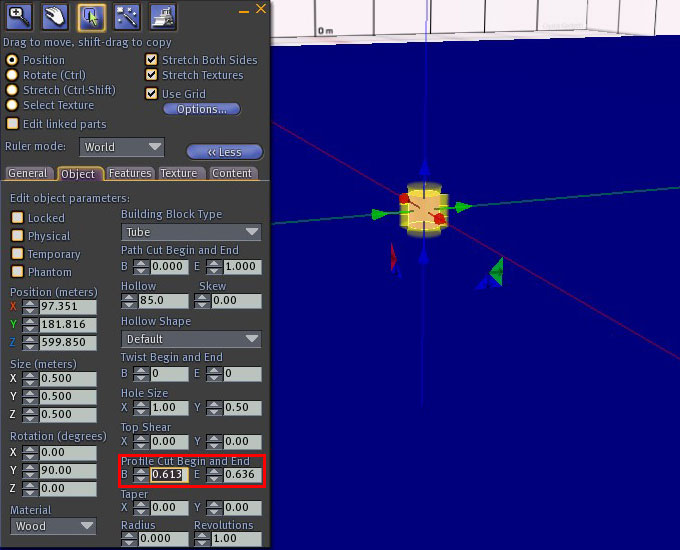Image resolution: width=680 pixels, height=550 pixels.
Task: Open the Material Wood dropdown
Action: pos(53,526)
